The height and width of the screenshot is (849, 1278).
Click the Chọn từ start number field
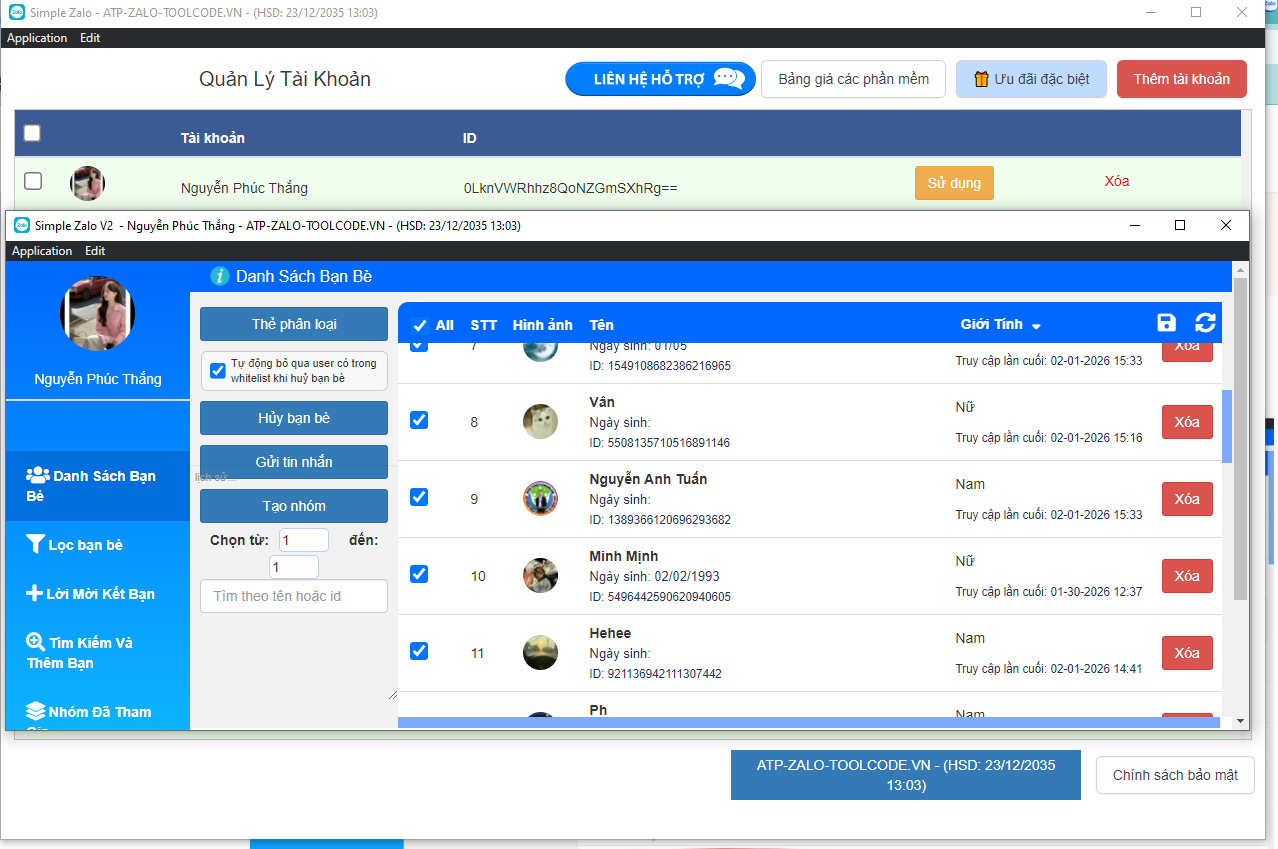pos(304,540)
